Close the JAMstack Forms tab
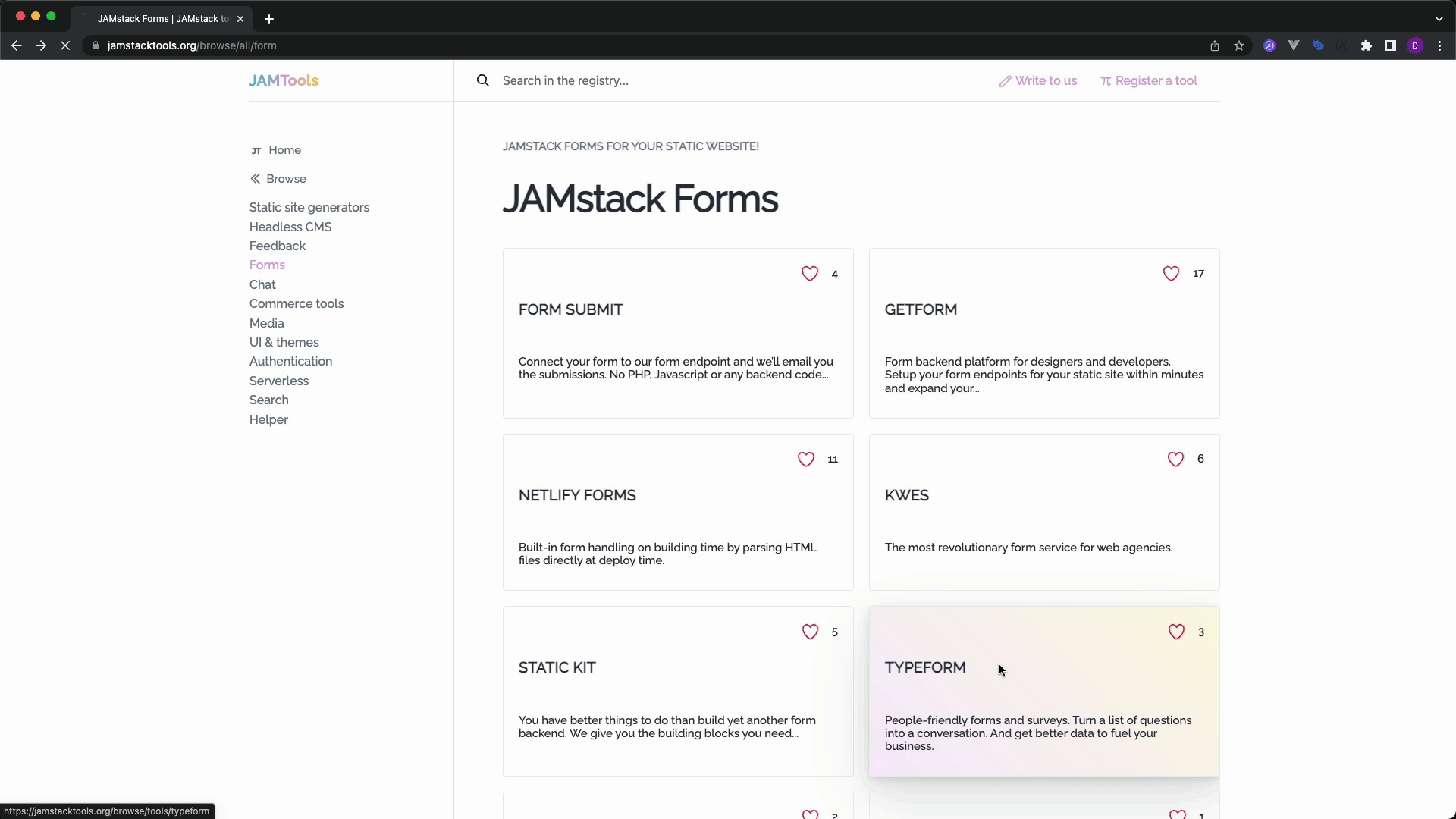Image resolution: width=1456 pixels, height=819 pixels. coord(240,18)
